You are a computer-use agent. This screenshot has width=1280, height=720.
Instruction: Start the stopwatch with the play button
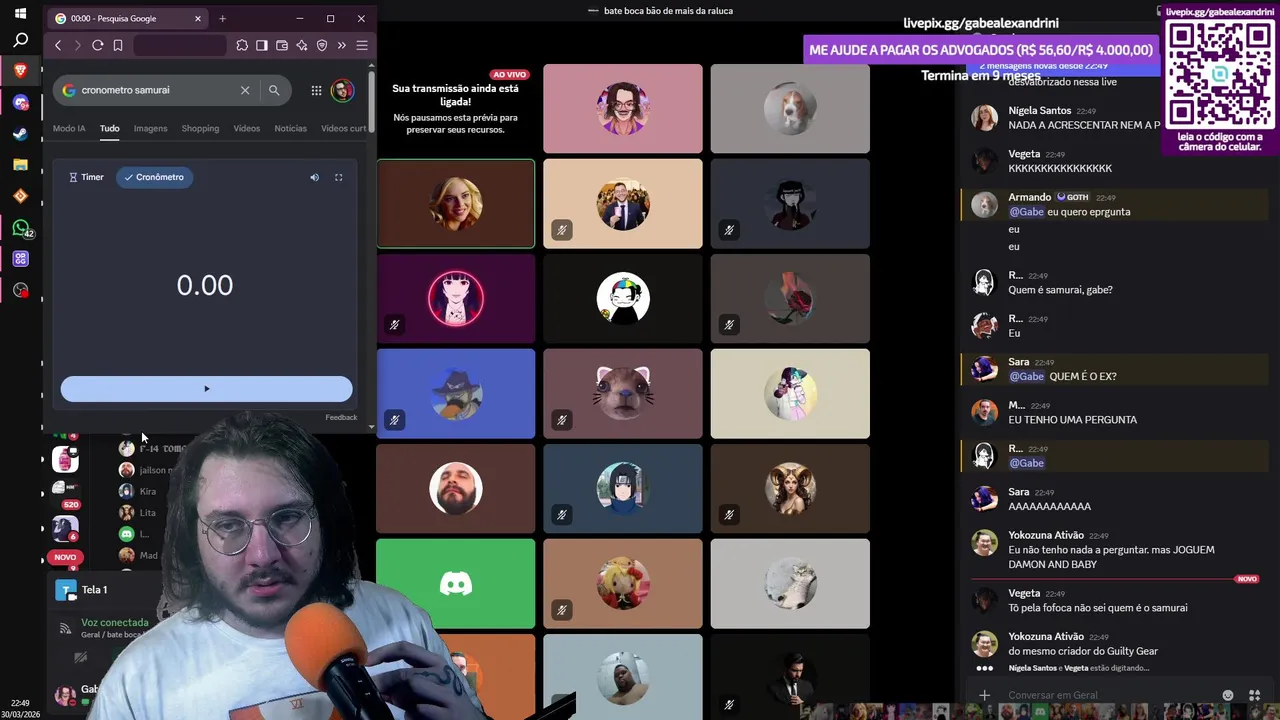point(206,389)
